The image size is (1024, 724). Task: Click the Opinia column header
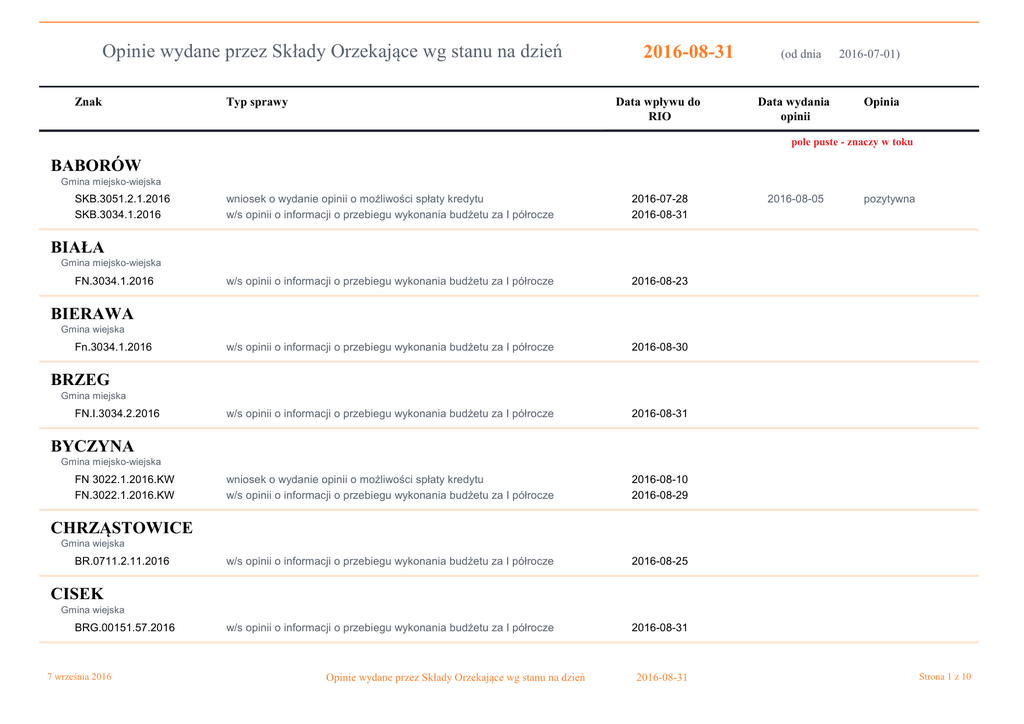click(881, 102)
